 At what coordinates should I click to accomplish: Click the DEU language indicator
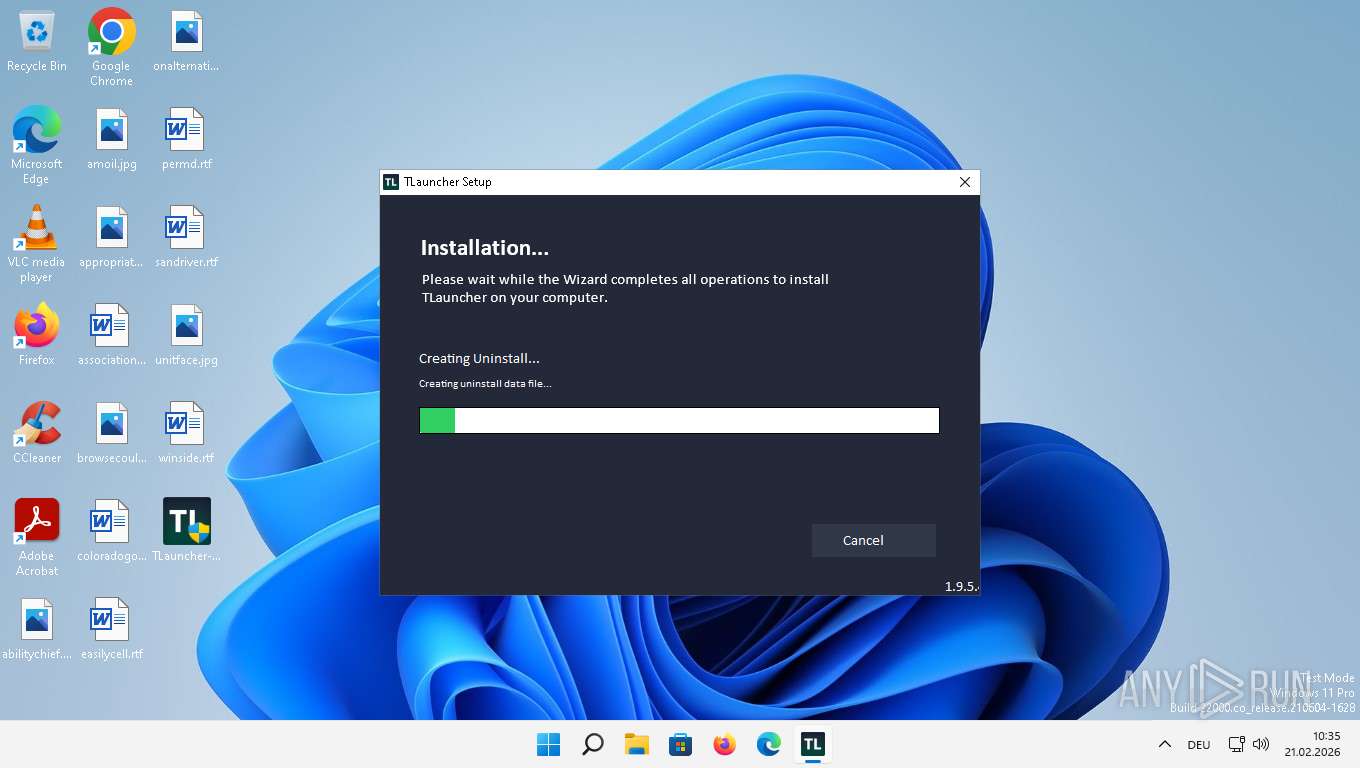(1198, 744)
